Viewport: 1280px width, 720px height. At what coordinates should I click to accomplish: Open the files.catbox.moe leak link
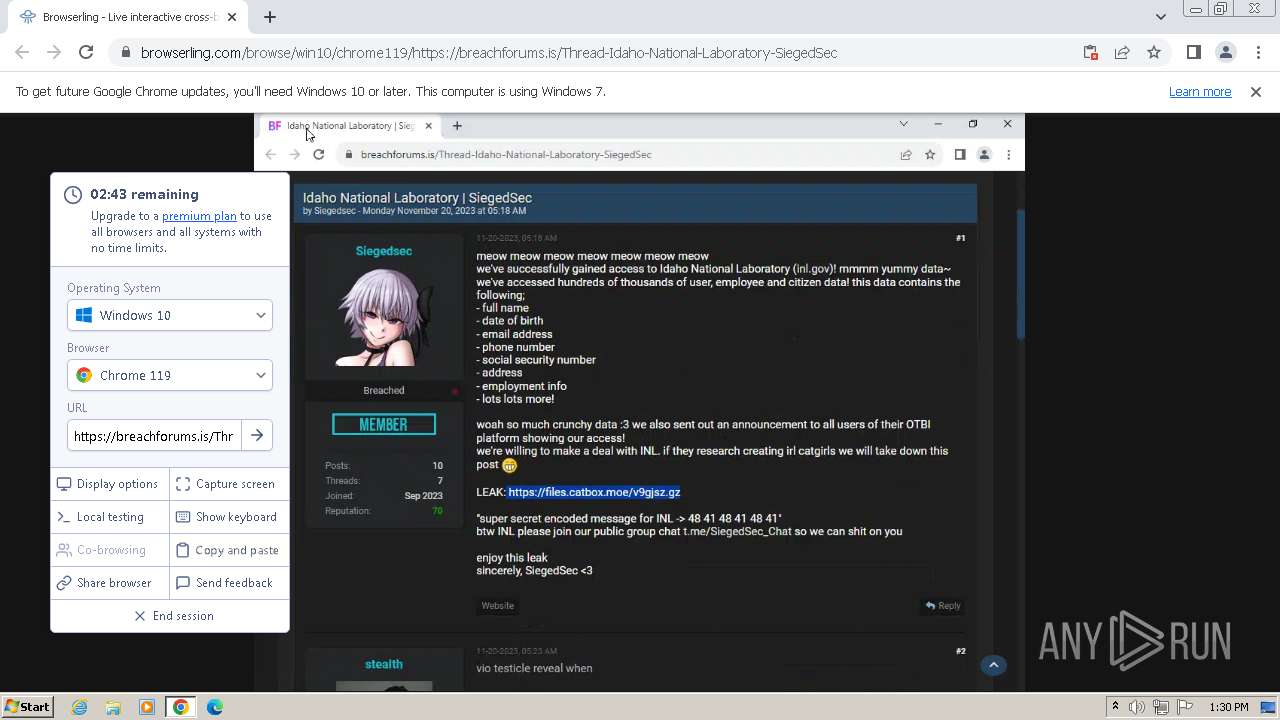pyautogui.click(x=594, y=492)
